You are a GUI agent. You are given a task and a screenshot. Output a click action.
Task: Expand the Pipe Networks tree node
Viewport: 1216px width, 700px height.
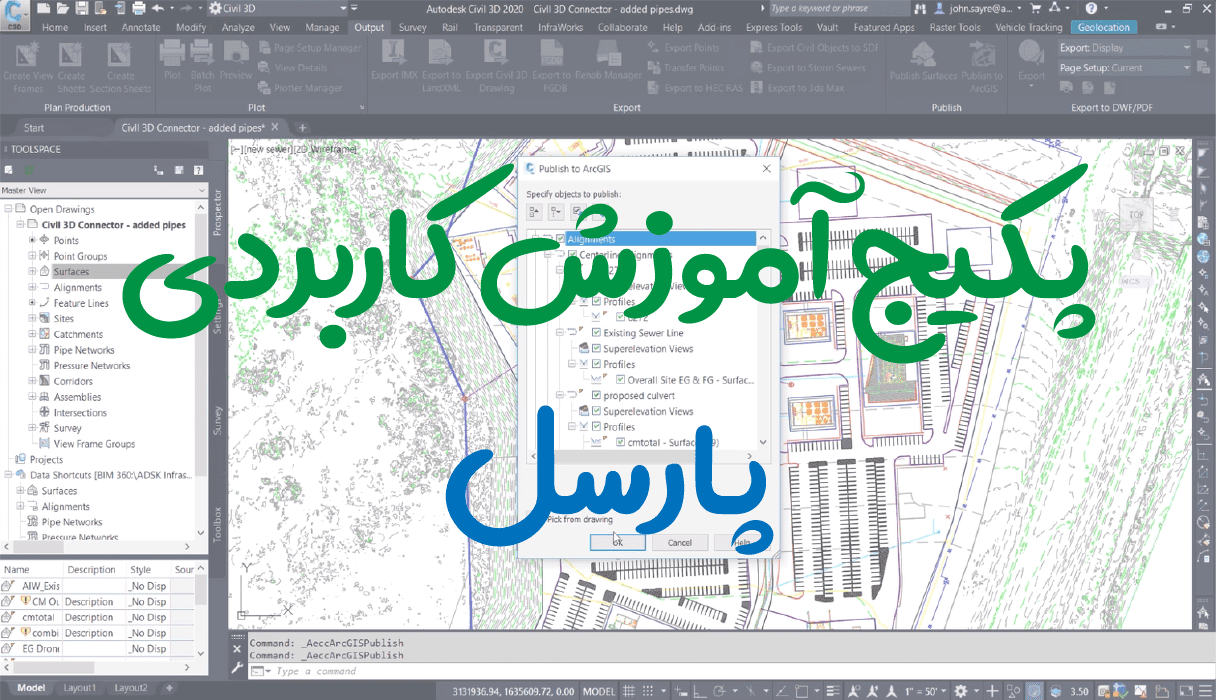tap(32, 350)
